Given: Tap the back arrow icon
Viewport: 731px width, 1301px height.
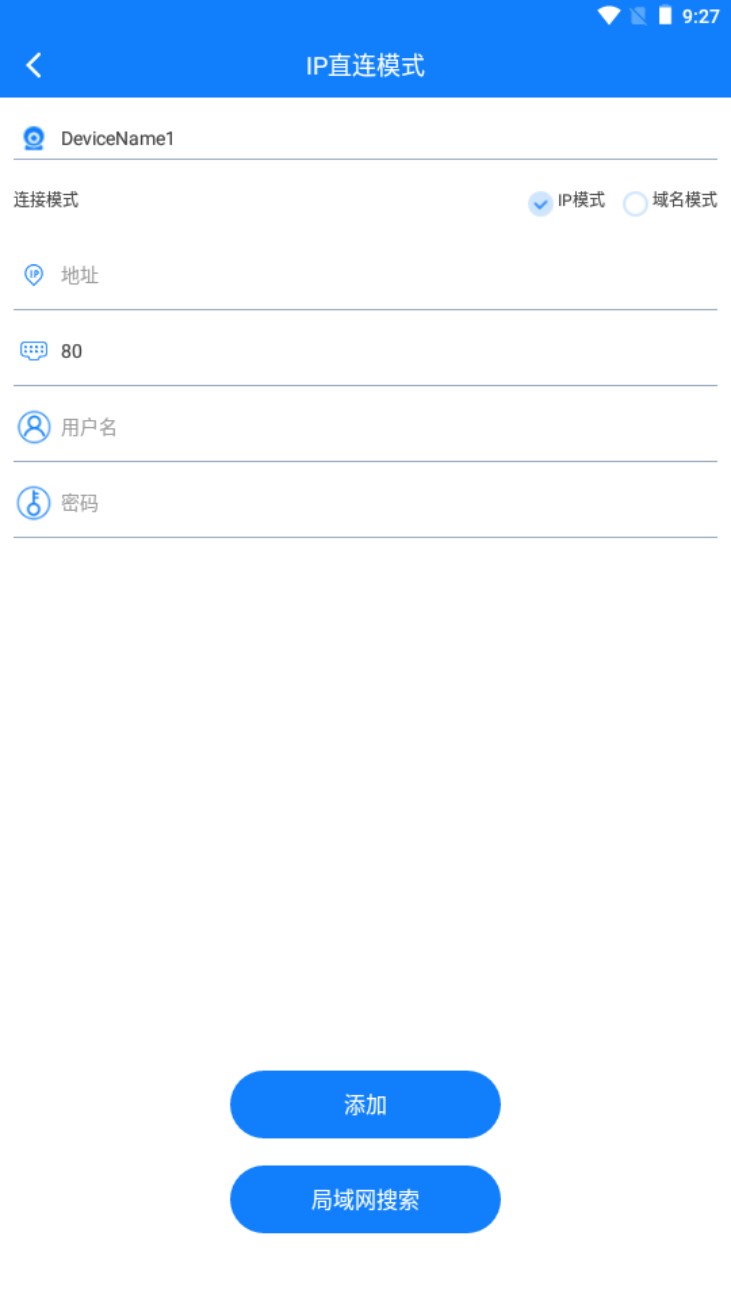Looking at the screenshot, I should [x=34, y=66].
